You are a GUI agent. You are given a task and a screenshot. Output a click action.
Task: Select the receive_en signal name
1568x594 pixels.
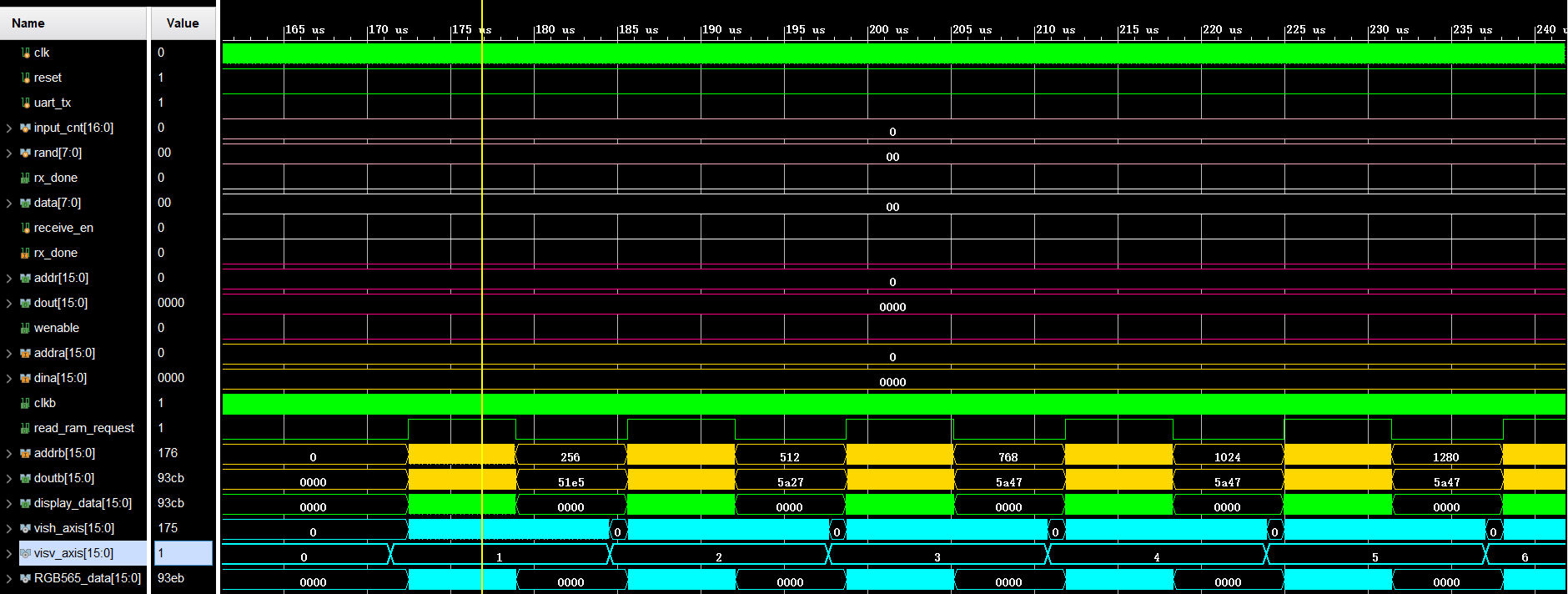(x=63, y=228)
